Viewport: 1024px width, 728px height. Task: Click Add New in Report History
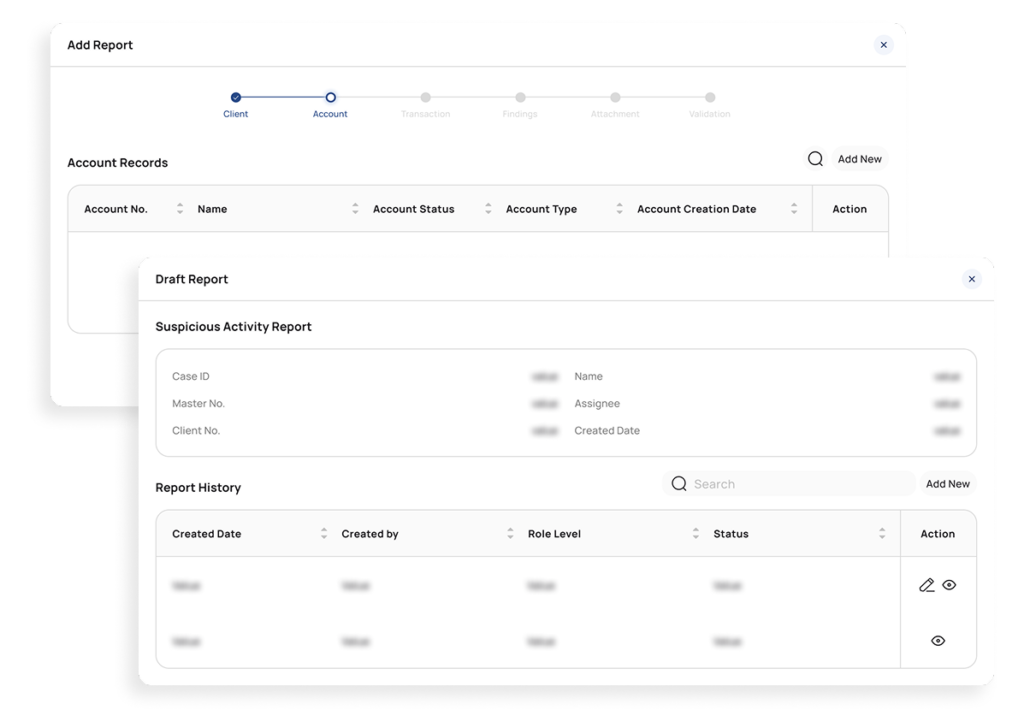point(947,483)
